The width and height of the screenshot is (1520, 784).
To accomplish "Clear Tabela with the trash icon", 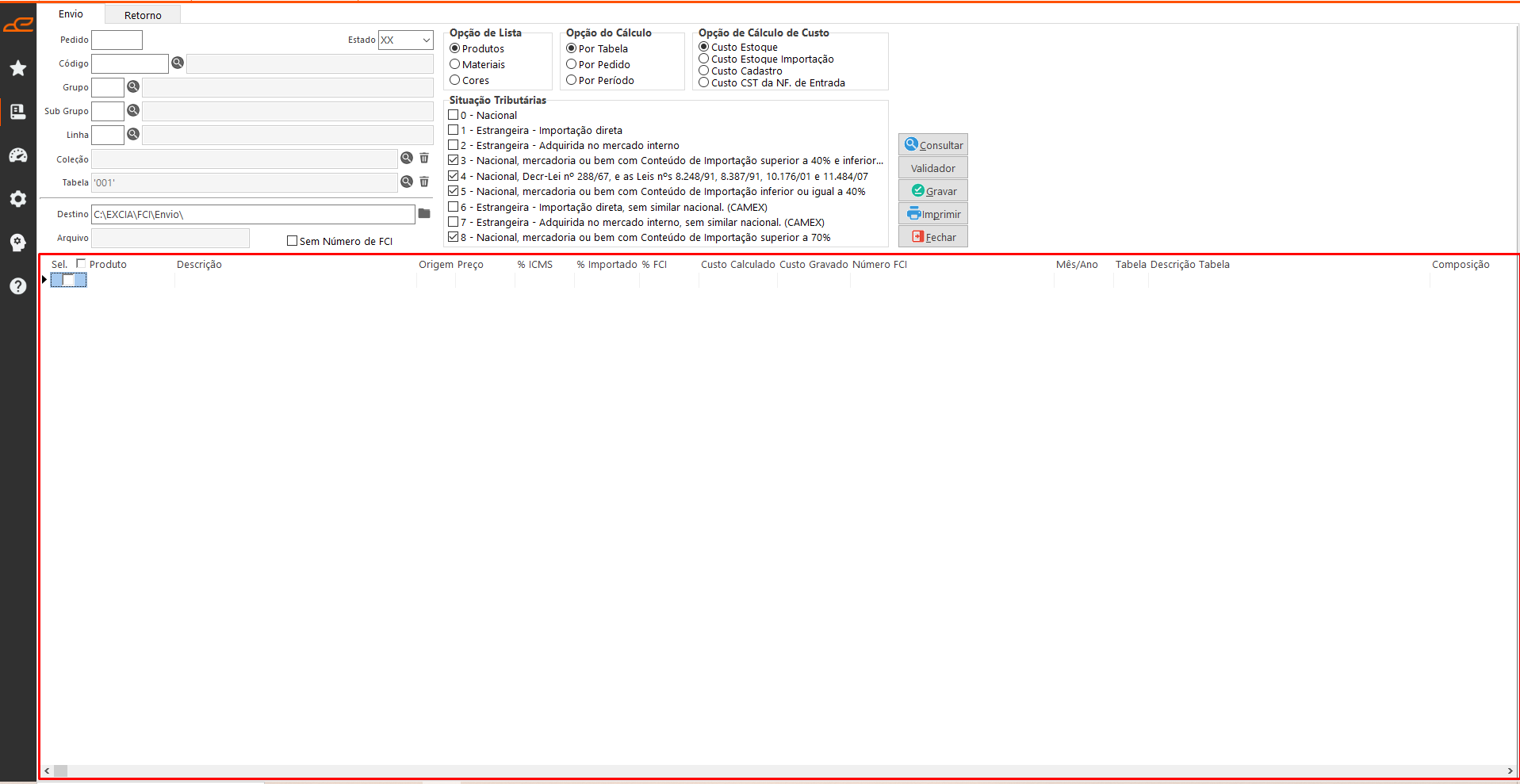I will click(x=424, y=182).
